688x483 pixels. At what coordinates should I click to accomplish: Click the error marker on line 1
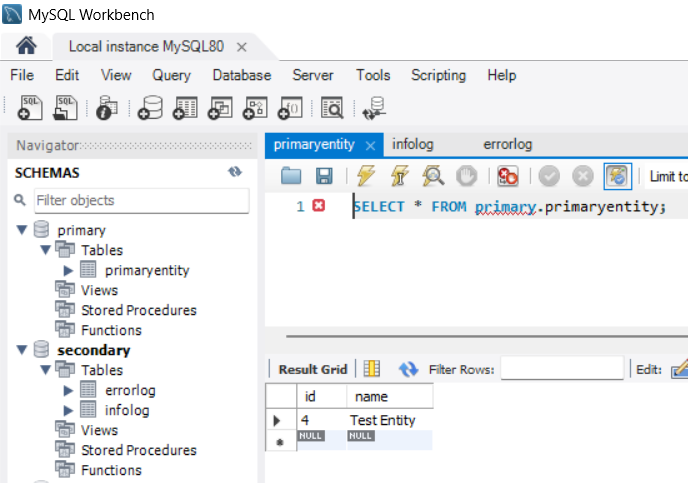point(319,205)
